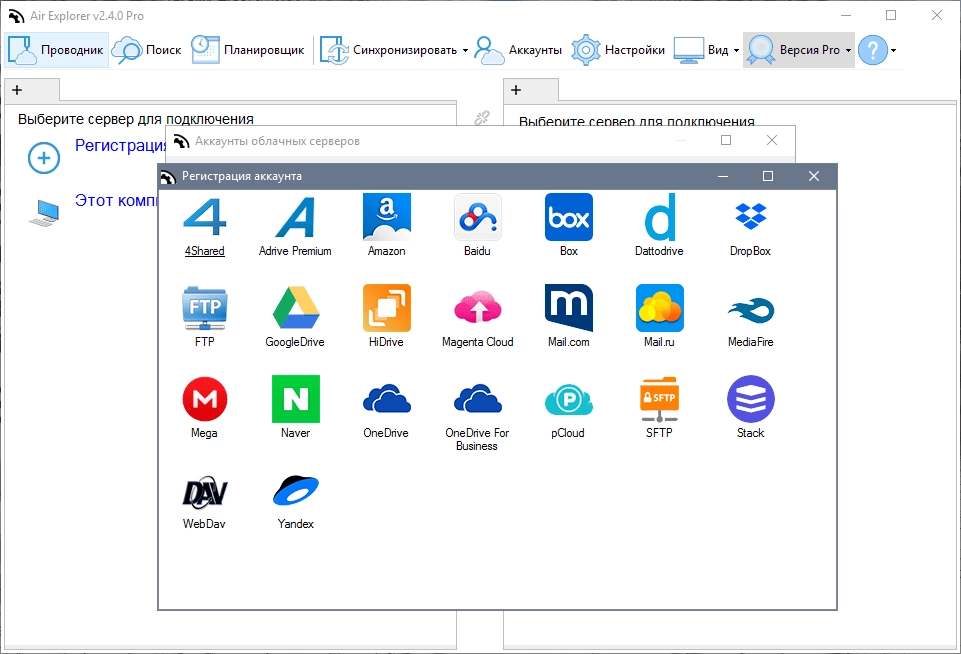Select the Yandex disk icon

pos(295,490)
